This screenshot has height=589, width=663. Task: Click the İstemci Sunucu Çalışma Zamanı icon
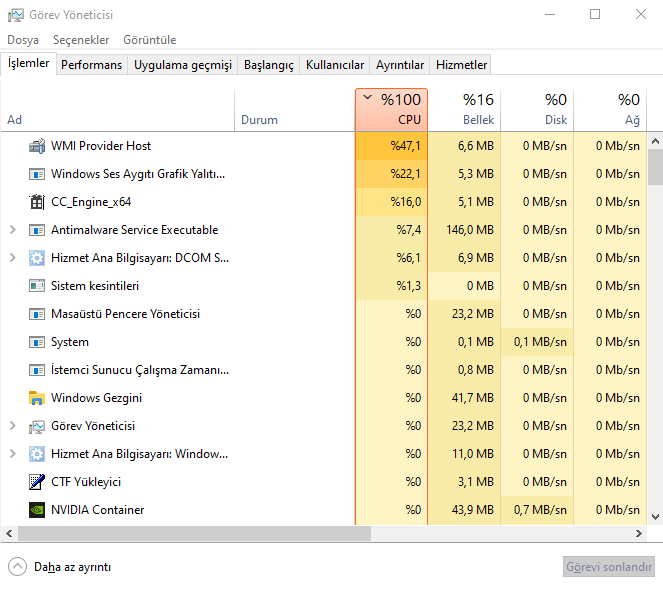pyautogui.click(x=37, y=370)
